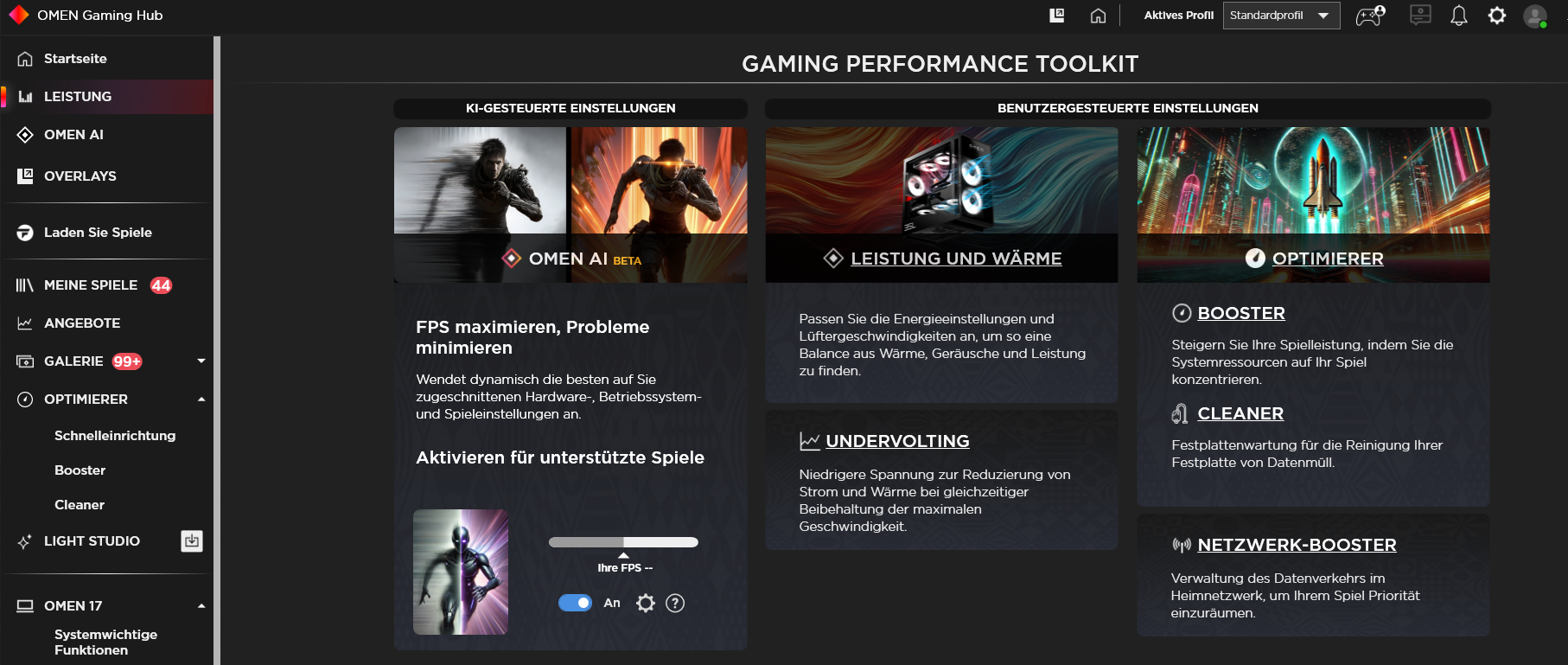Image resolution: width=1568 pixels, height=665 pixels.
Task: Click the home icon in top bar
Action: click(x=1098, y=16)
